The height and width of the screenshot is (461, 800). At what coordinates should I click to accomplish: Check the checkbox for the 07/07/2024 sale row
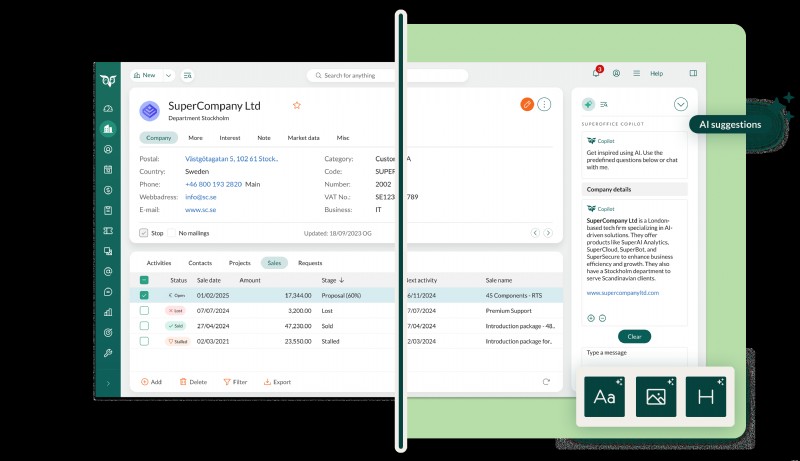click(x=144, y=311)
